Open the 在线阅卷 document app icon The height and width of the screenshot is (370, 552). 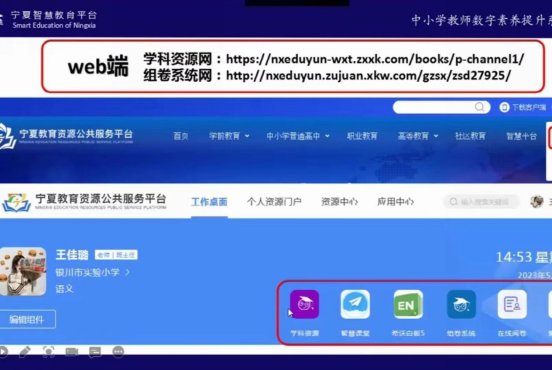coord(512,305)
